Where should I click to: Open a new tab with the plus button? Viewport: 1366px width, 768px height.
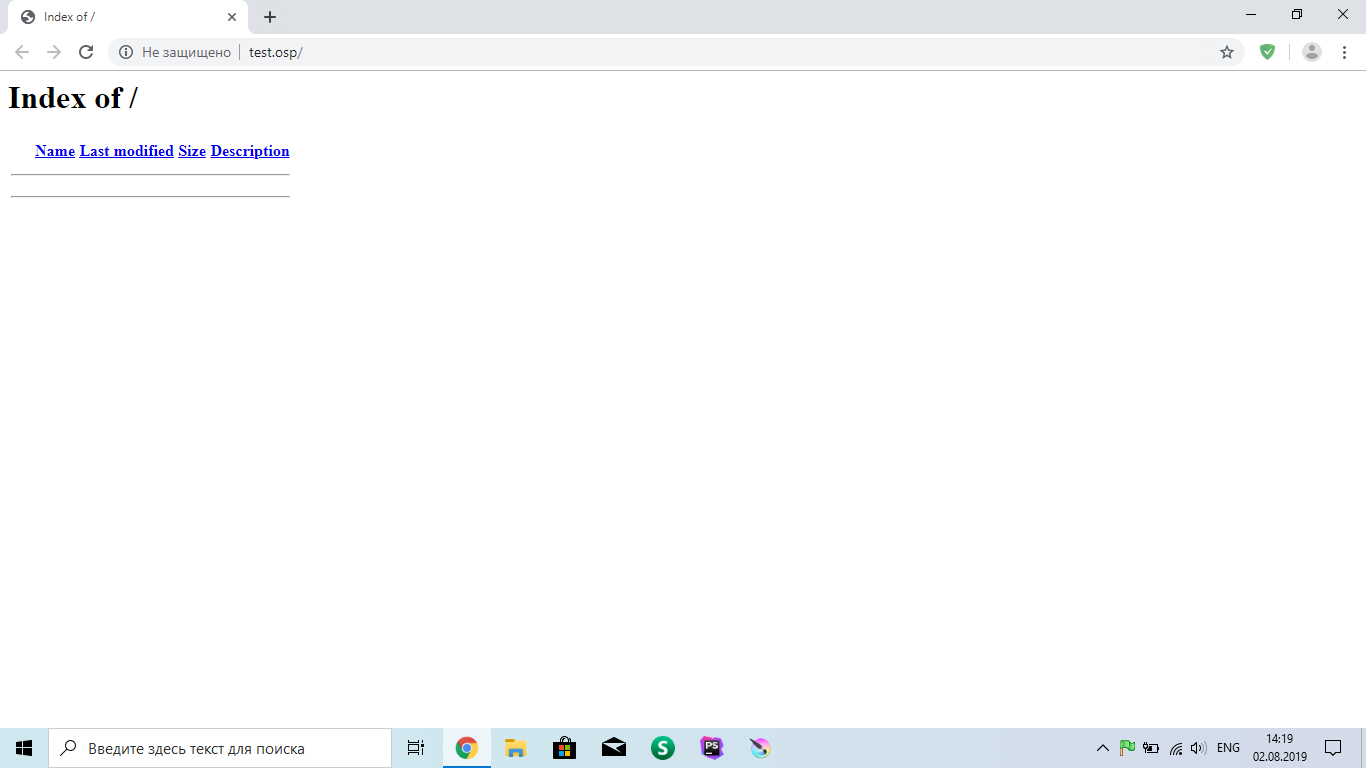(x=270, y=17)
